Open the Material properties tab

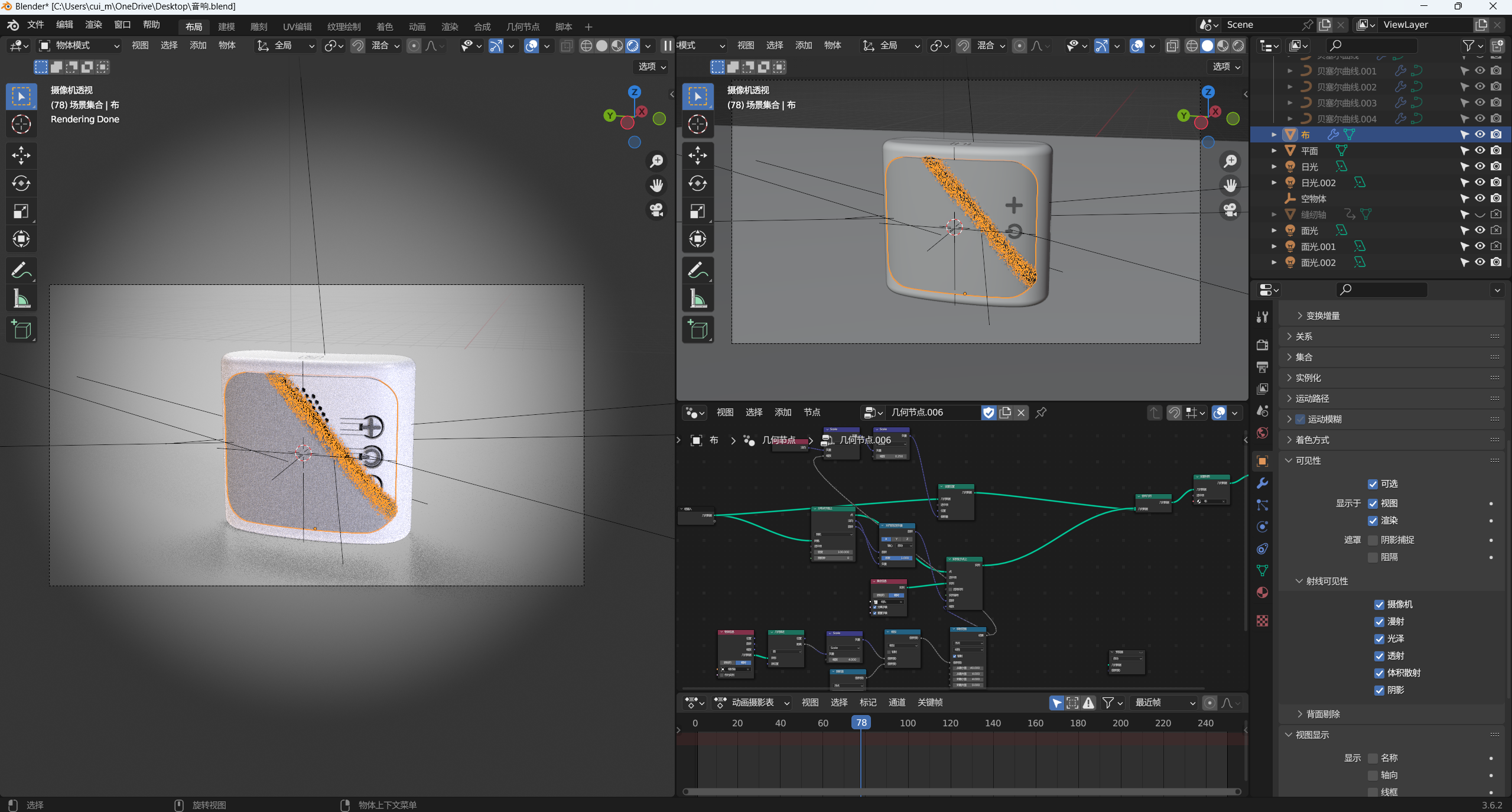click(x=1263, y=592)
